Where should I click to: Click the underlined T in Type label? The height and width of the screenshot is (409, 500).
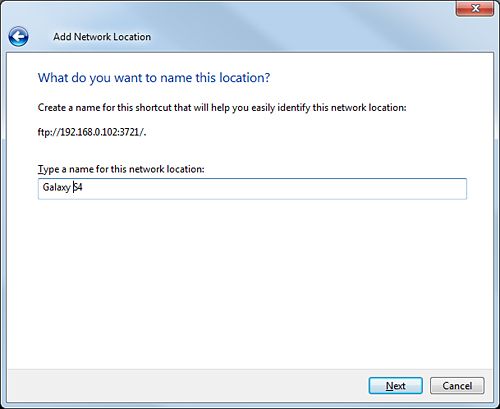40,169
